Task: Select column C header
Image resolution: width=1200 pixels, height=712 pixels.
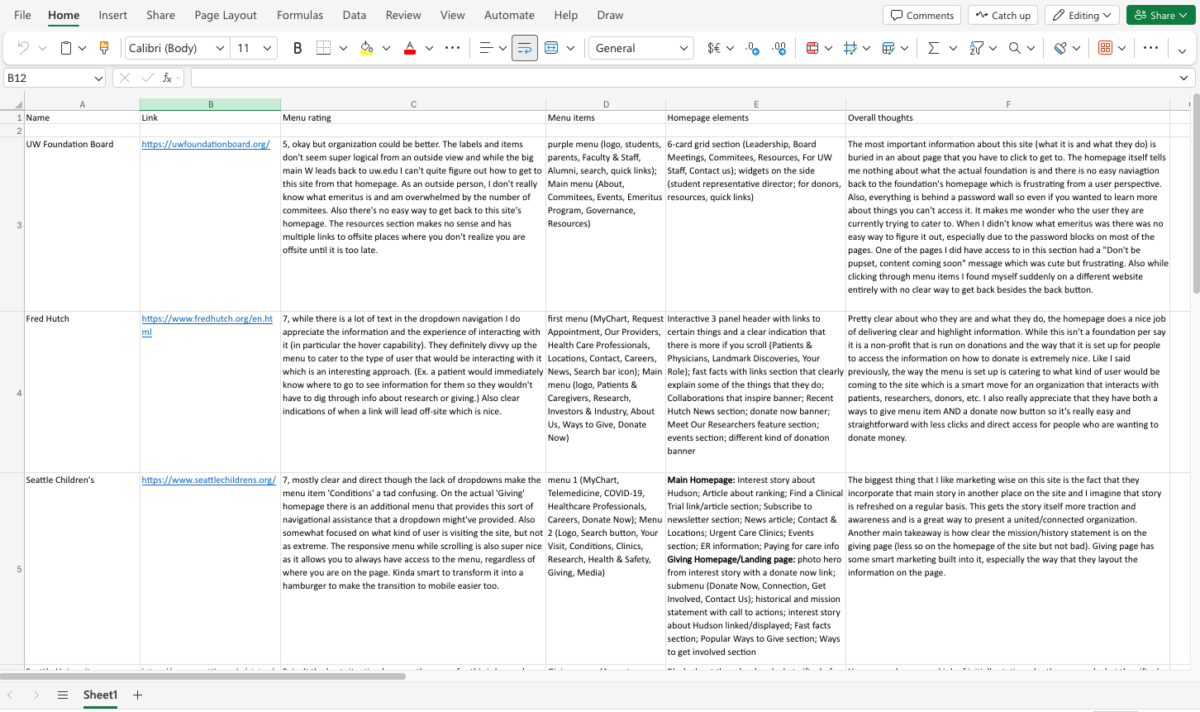Action: point(413,104)
